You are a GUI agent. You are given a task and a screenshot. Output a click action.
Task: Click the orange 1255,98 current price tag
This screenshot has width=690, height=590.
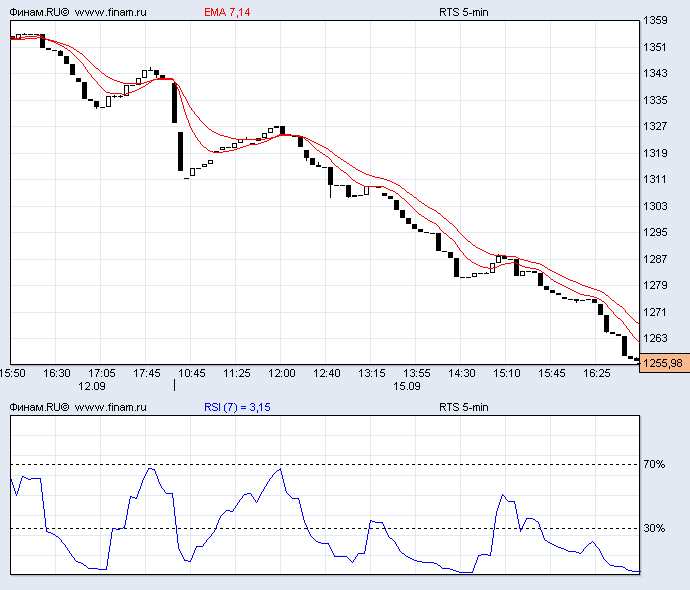(664, 363)
